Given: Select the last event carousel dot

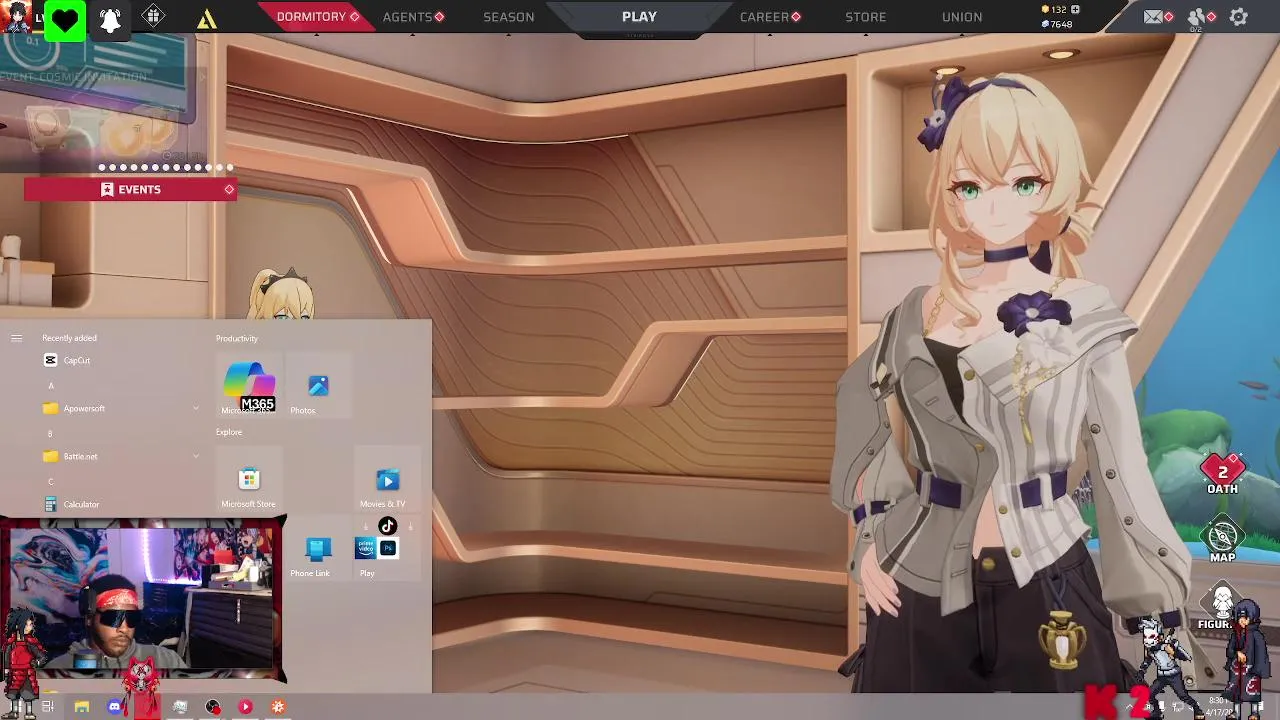Looking at the screenshot, I should [x=230, y=167].
